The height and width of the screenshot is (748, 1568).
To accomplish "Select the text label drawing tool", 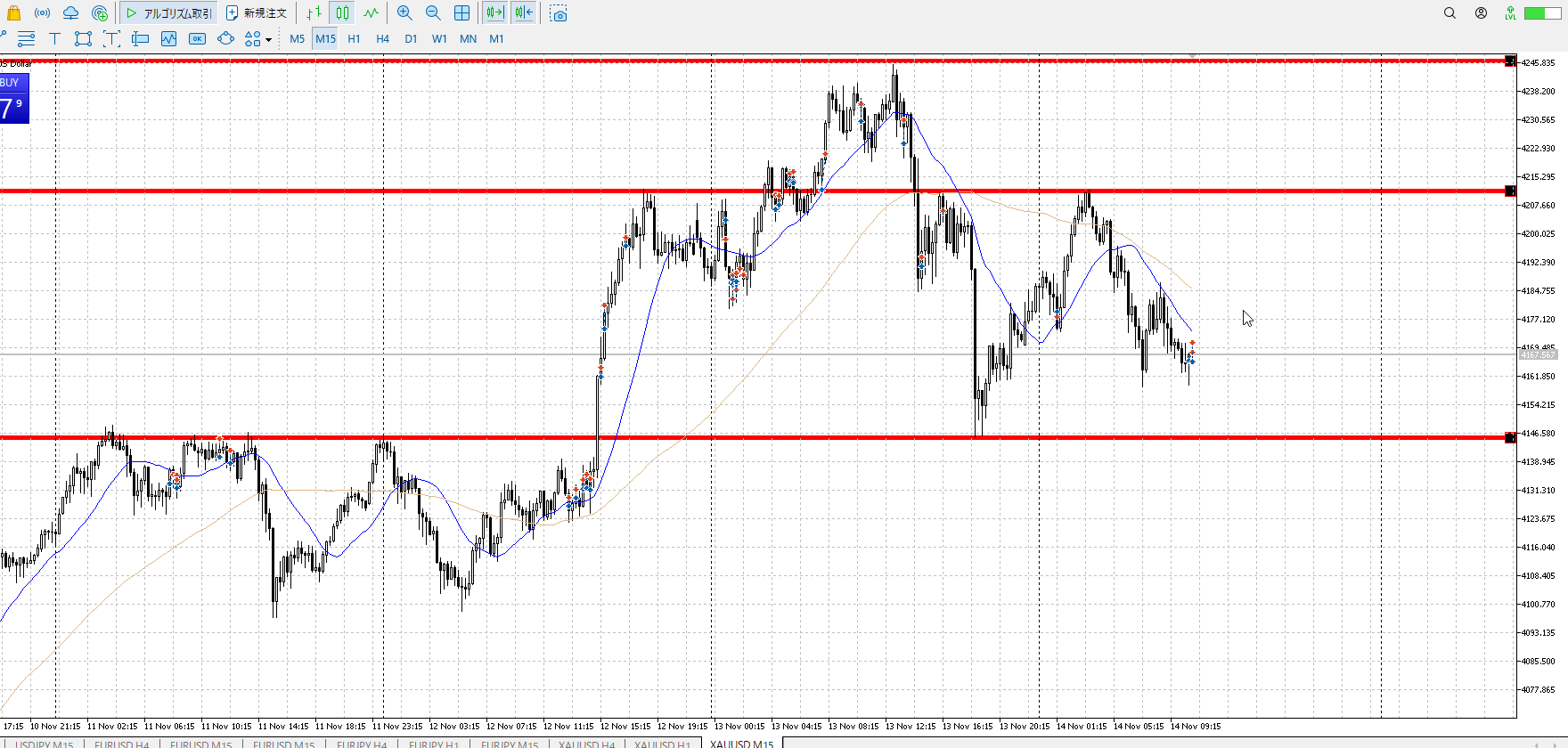I will (54, 38).
